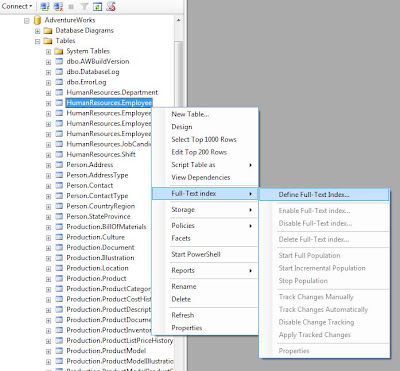Open the Reports submenu arrow
The height and width of the screenshot is (371, 400).
click(x=250, y=271)
